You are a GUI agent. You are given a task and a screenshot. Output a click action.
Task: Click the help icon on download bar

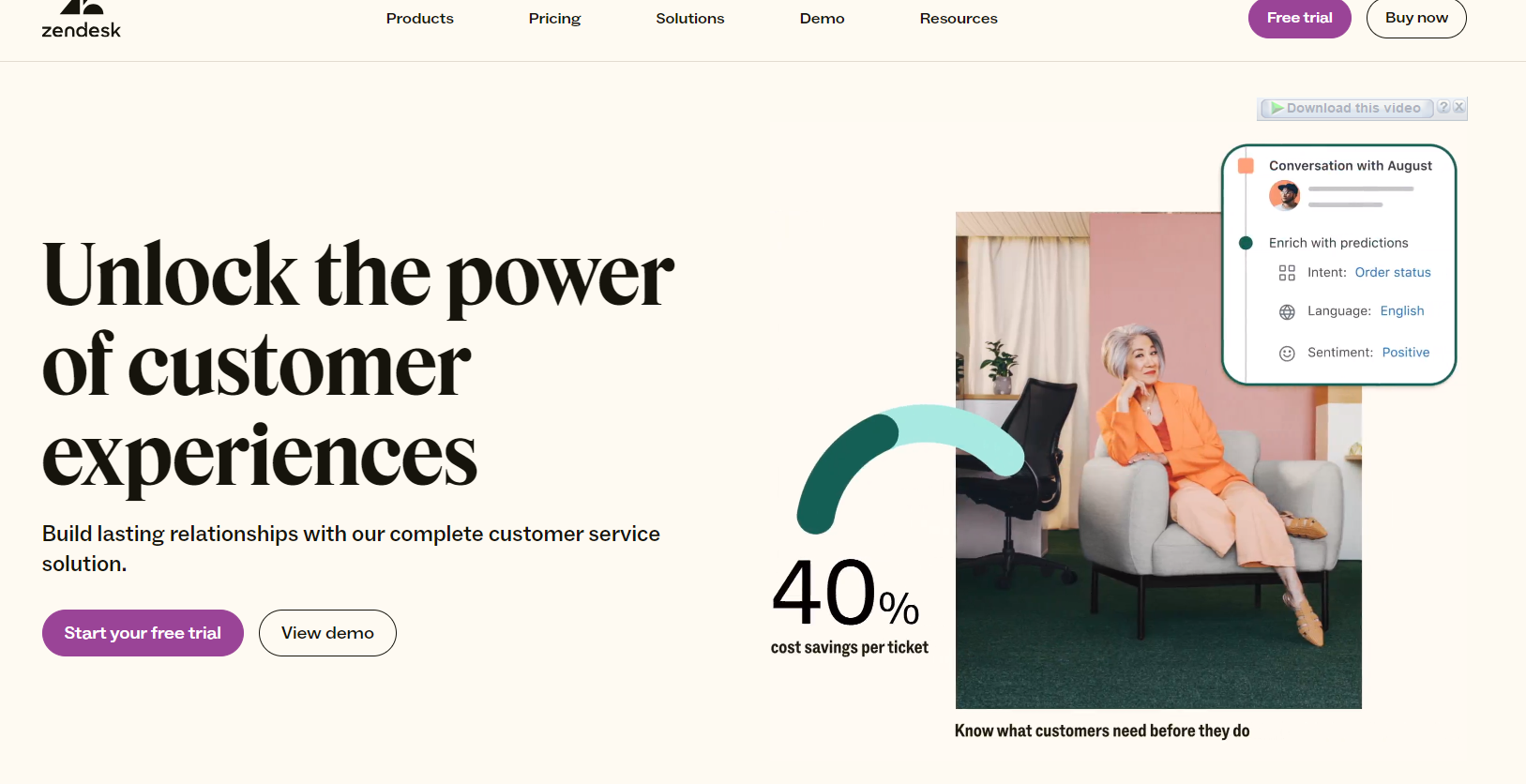pyautogui.click(x=1443, y=107)
